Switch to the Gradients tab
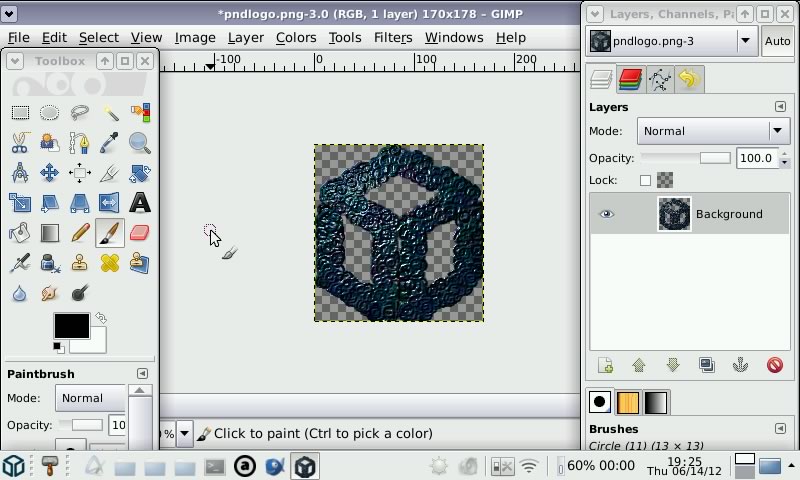 click(656, 402)
